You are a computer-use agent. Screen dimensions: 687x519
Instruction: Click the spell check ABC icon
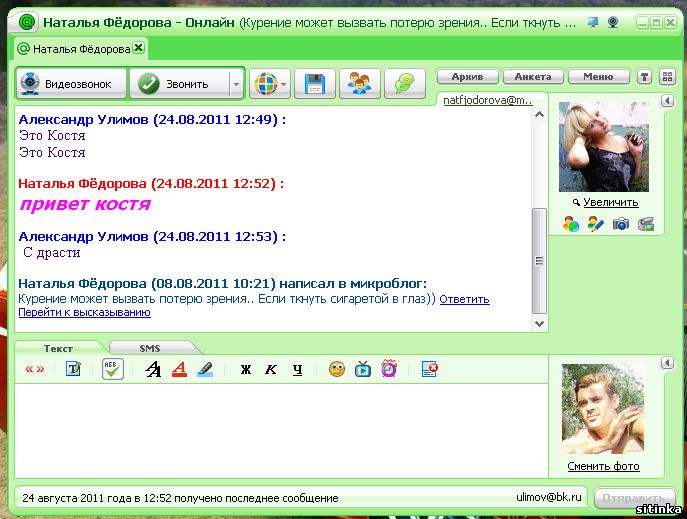pyautogui.click(x=113, y=369)
